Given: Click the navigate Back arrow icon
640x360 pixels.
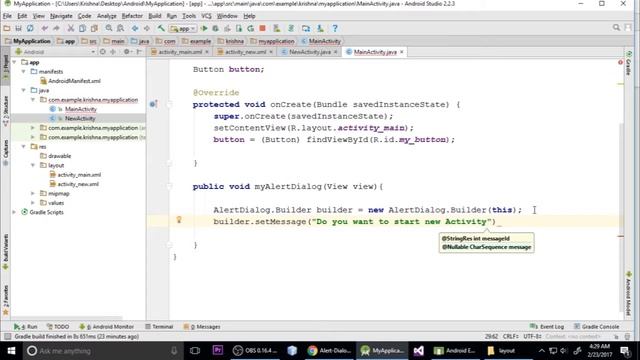Looking at the screenshot, I should click(x=135, y=28).
